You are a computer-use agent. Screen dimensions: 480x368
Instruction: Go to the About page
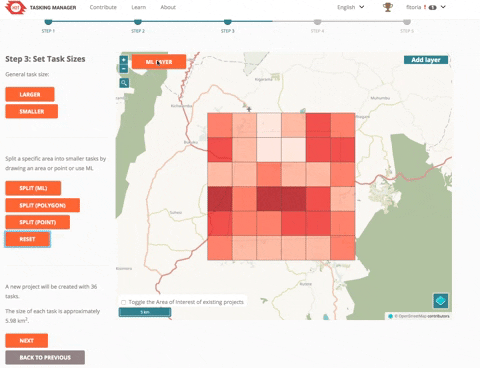168,7
